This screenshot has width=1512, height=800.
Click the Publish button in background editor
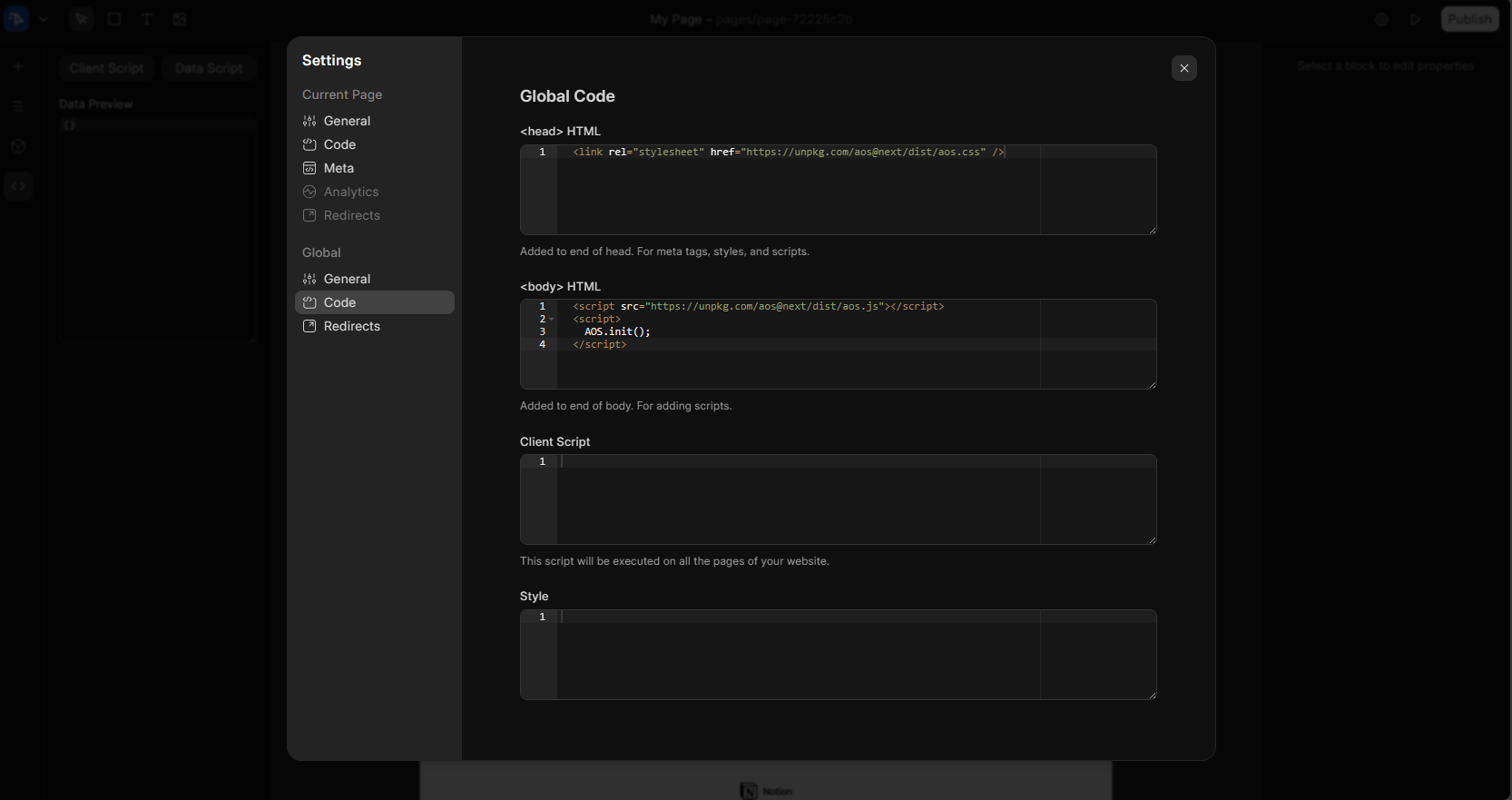(1469, 19)
